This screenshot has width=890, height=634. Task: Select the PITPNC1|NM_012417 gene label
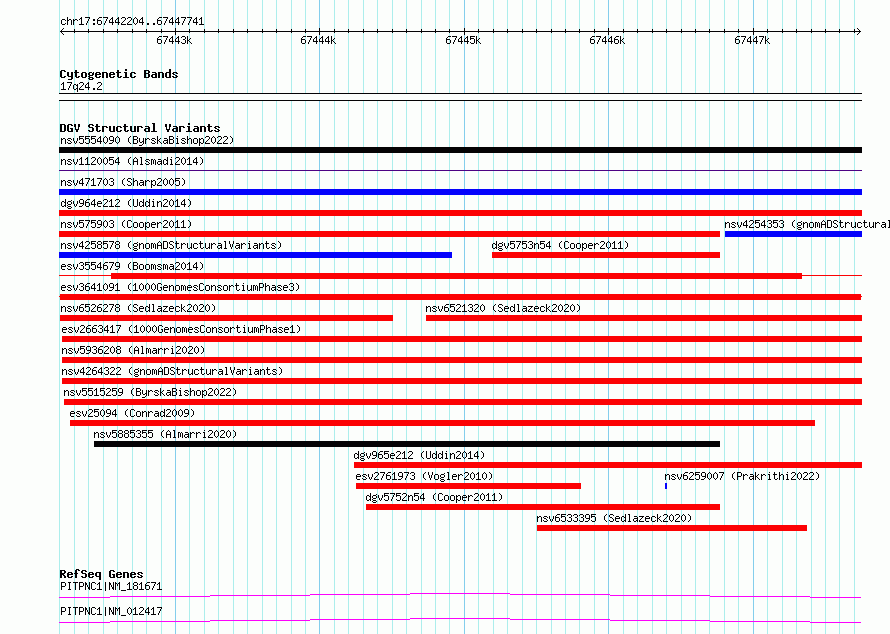[111, 611]
